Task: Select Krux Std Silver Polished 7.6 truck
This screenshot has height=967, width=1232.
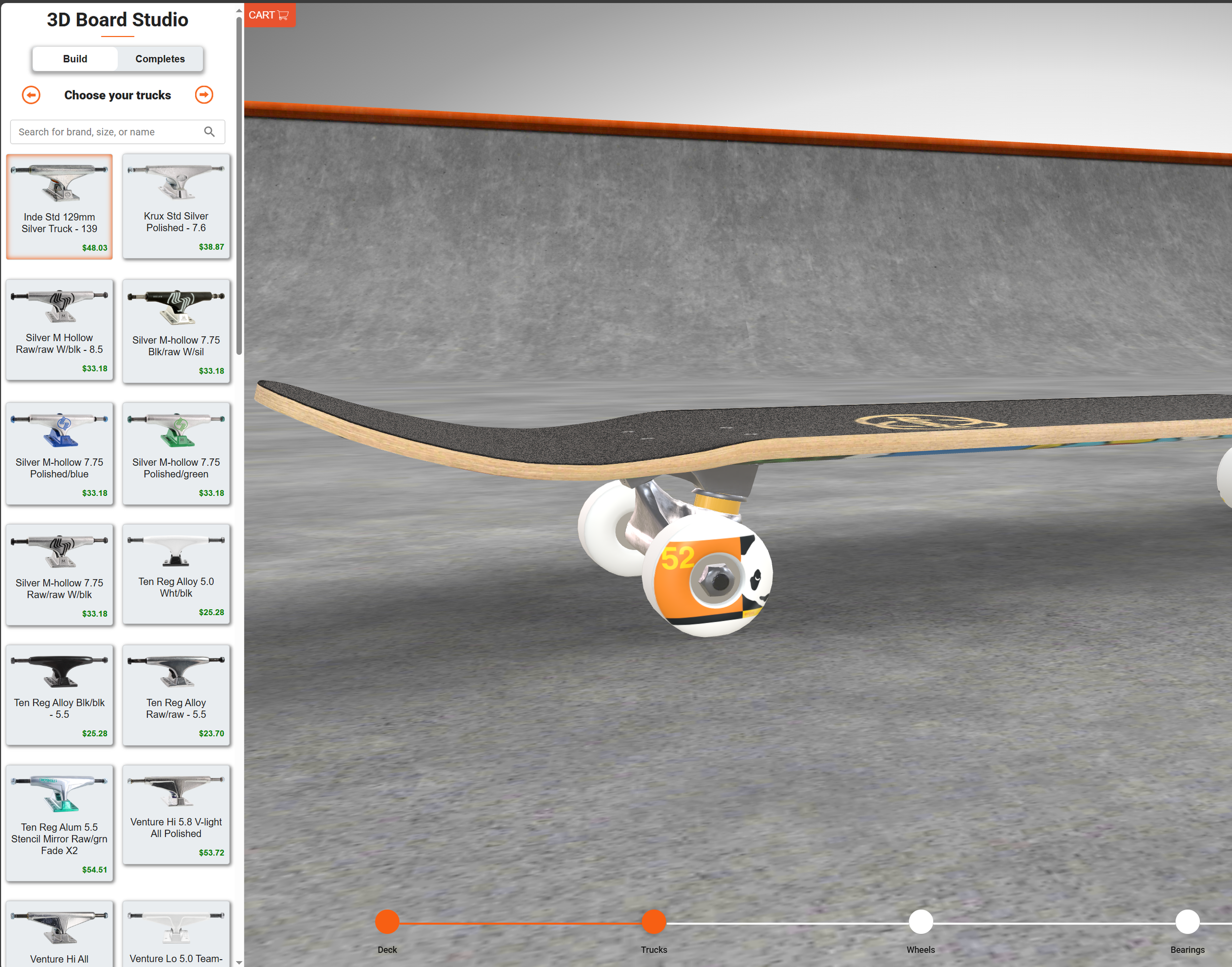Action: click(x=176, y=206)
